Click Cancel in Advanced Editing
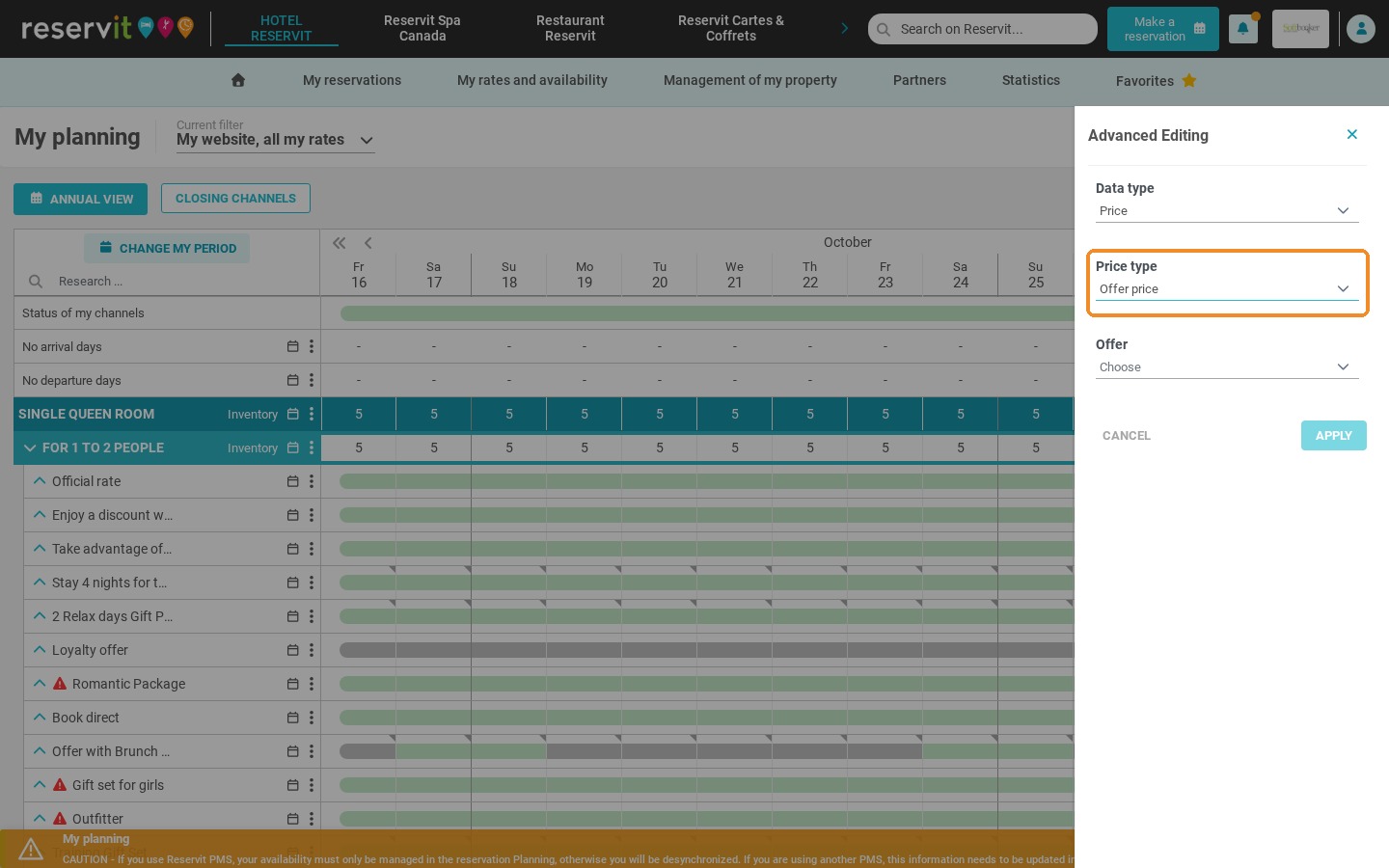Screen dimensions: 1389x868 [x=1127, y=436]
